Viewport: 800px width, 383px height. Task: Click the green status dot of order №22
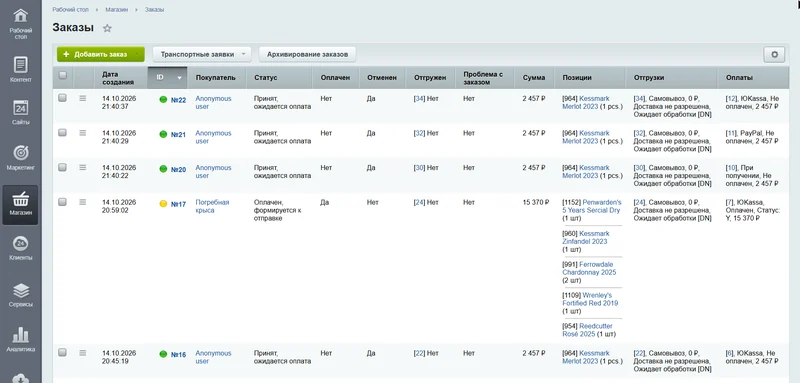pyautogui.click(x=163, y=99)
